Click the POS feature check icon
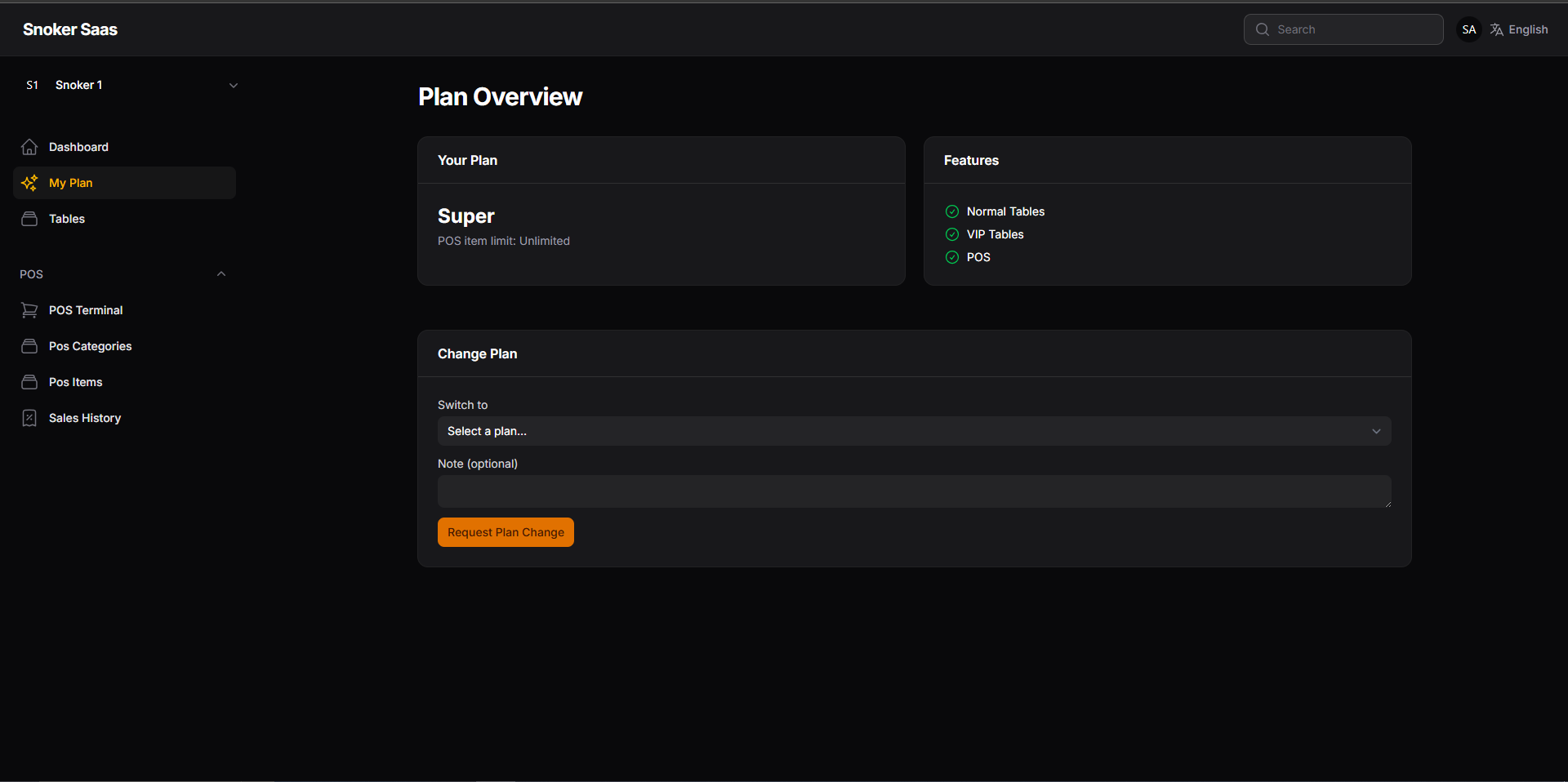This screenshot has width=1568, height=782. [x=952, y=257]
